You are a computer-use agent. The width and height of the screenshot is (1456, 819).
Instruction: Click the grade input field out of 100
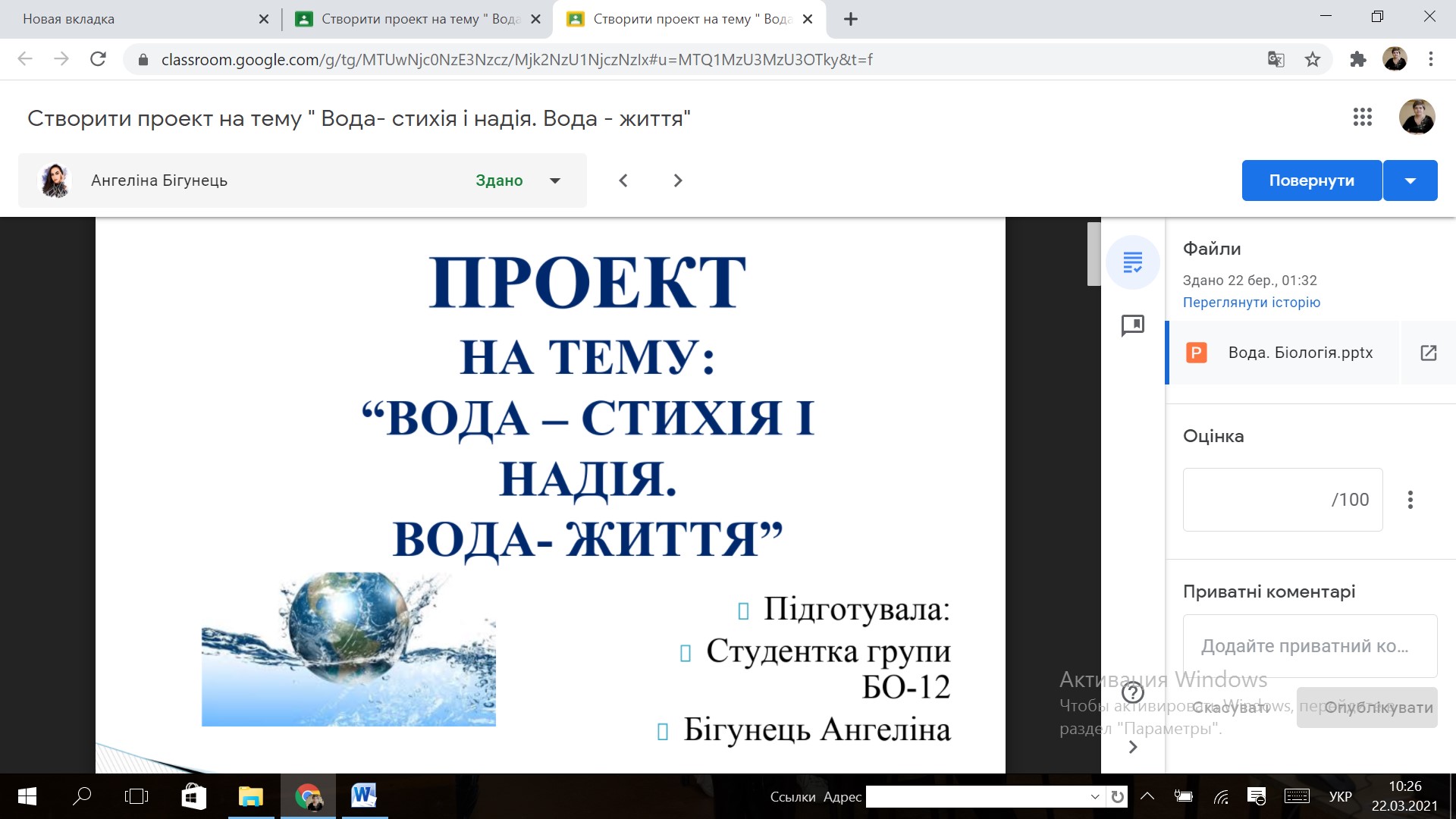click(x=1283, y=500)
